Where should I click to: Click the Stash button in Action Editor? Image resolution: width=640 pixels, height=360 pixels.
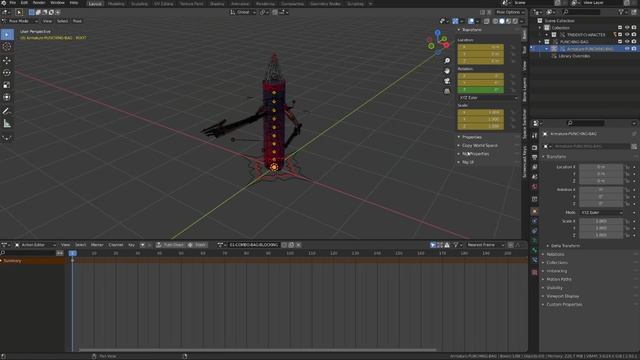pyautogui.click(x=197, y=245)
